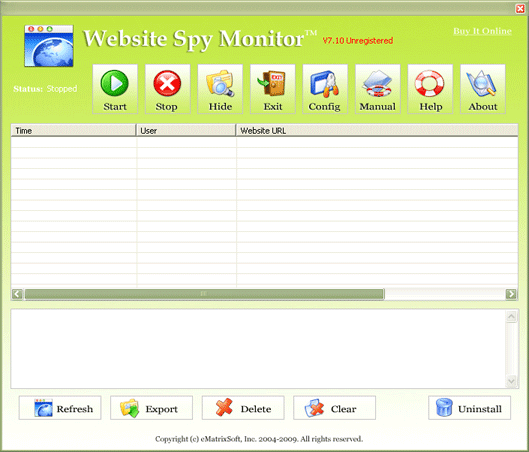Delete the selected record
529x452 pixels.
point(243,408)
